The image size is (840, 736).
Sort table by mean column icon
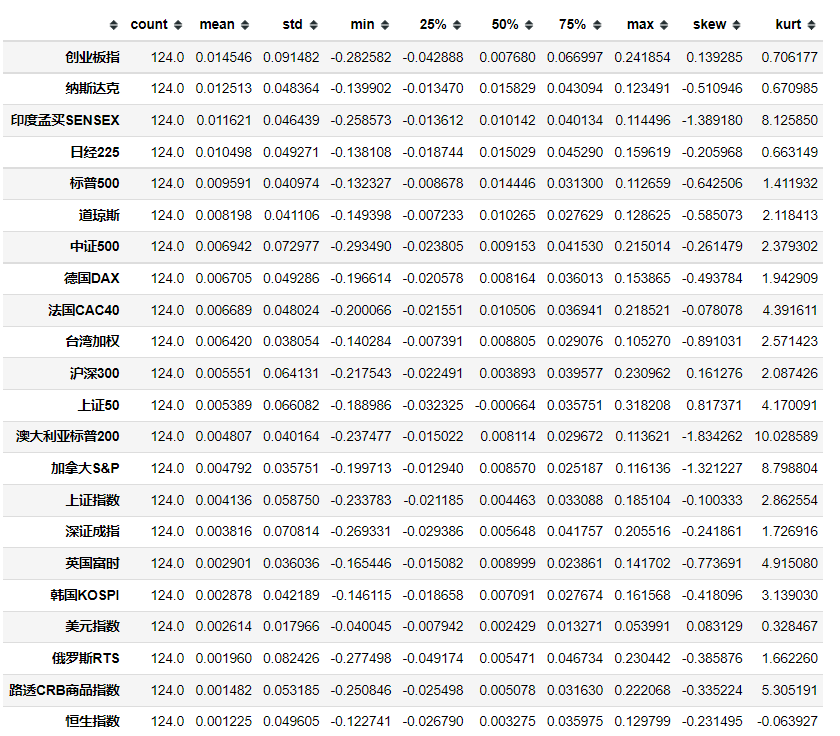[x=245, y=25]
